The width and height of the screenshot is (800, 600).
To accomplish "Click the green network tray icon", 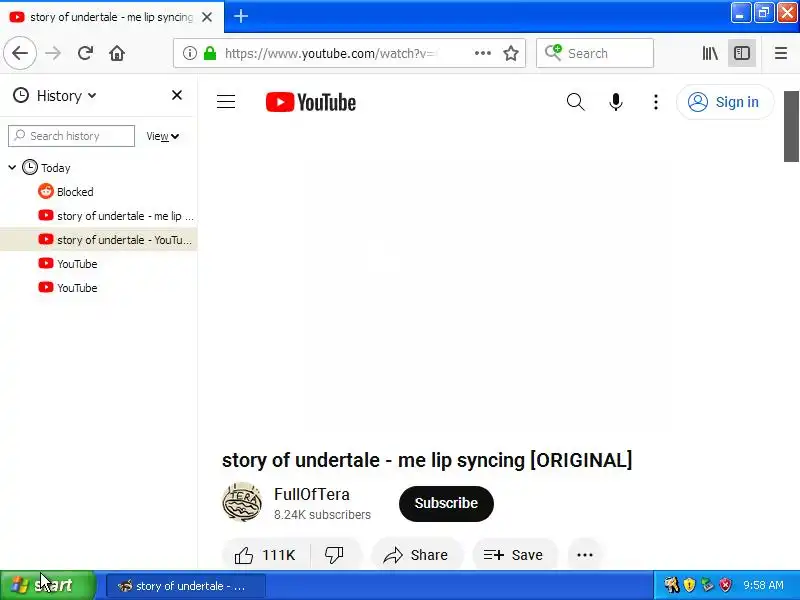I will point(707,585).
